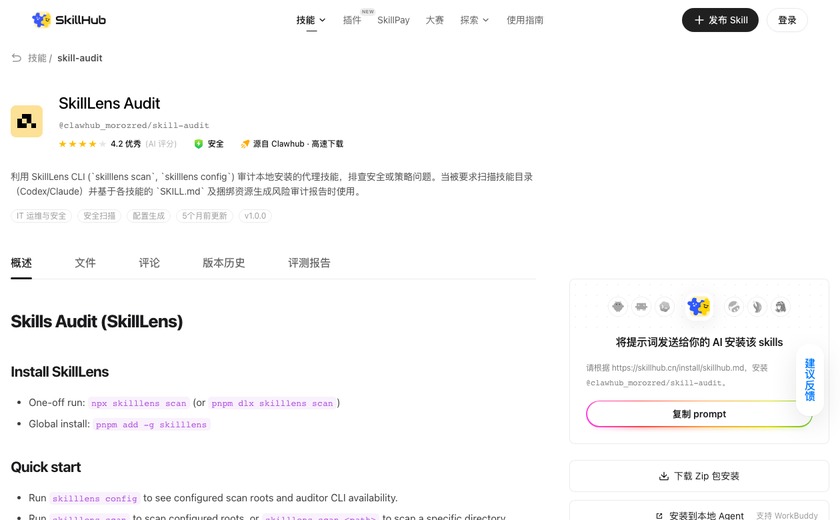Click the back arrow in breadcrumb
The width and height of the screenshot is (840, 520).
tap(17, 57)
